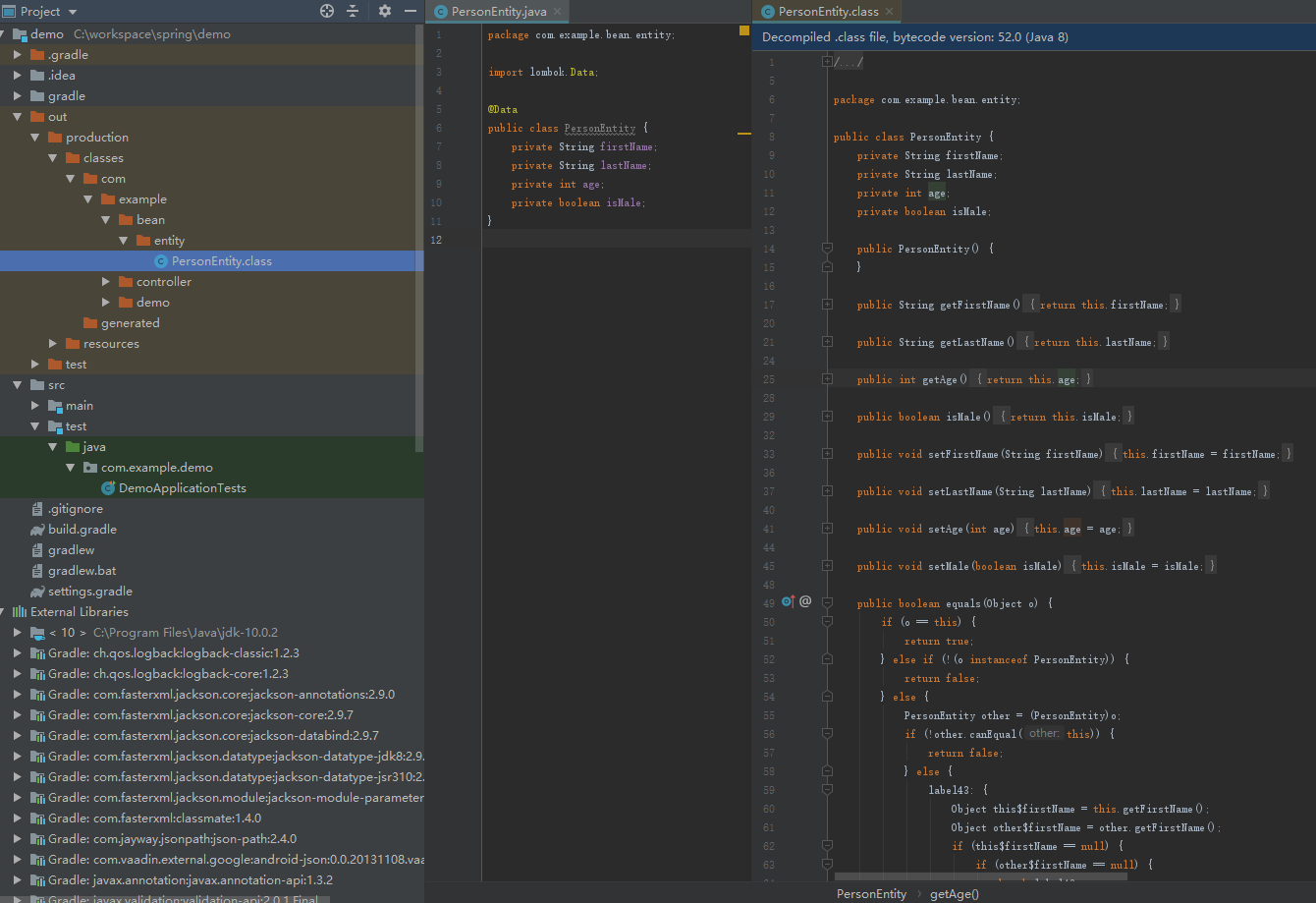
Task: Click the yellow inspection warning indicator
Action: pyautogui.click(x=743, y=30)
